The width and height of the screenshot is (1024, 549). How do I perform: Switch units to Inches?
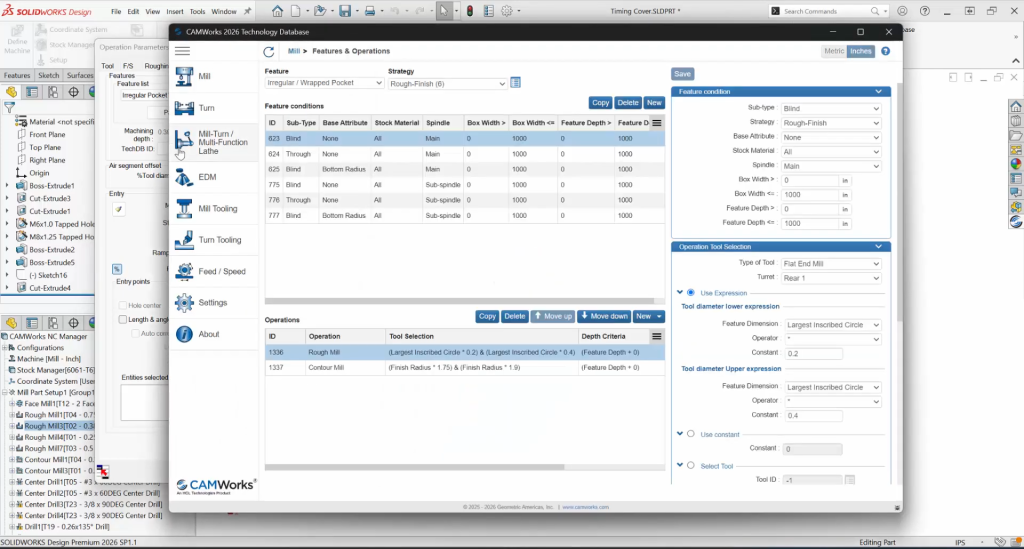(860, 51)
